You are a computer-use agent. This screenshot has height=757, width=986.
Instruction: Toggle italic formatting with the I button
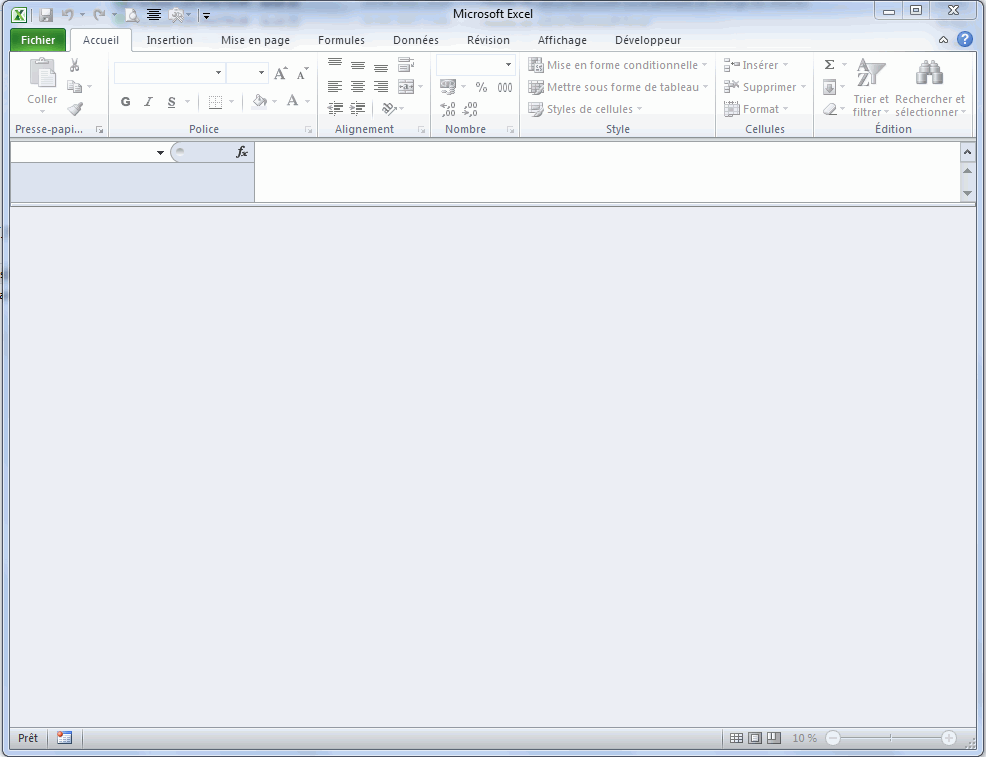click(148, 102)
